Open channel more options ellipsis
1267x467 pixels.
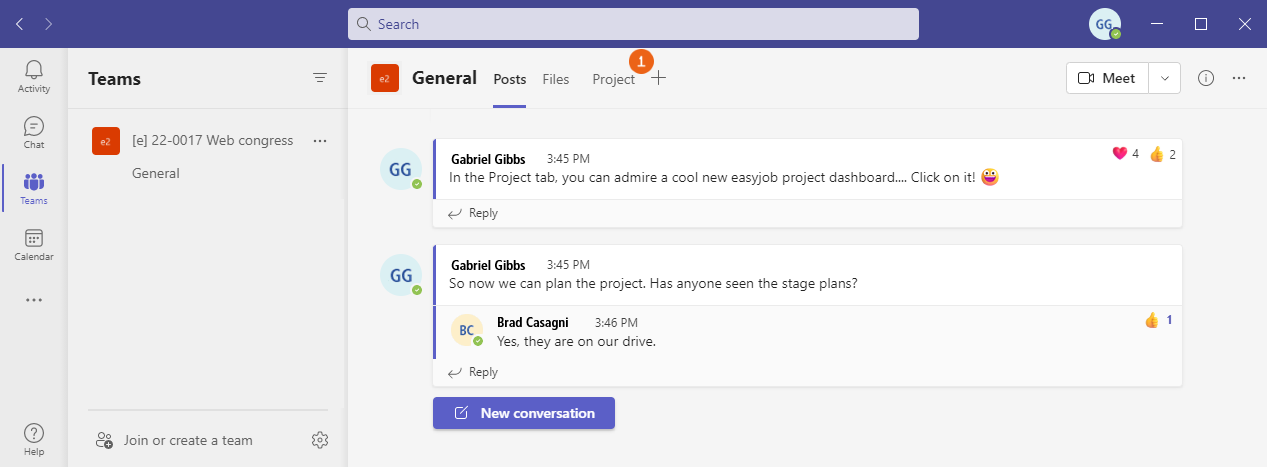1239,78
